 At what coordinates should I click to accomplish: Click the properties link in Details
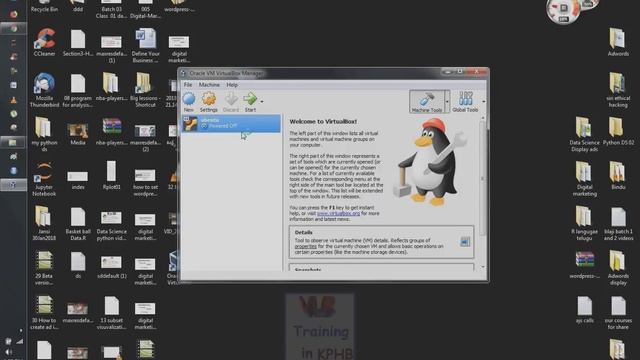pos(306,246)
